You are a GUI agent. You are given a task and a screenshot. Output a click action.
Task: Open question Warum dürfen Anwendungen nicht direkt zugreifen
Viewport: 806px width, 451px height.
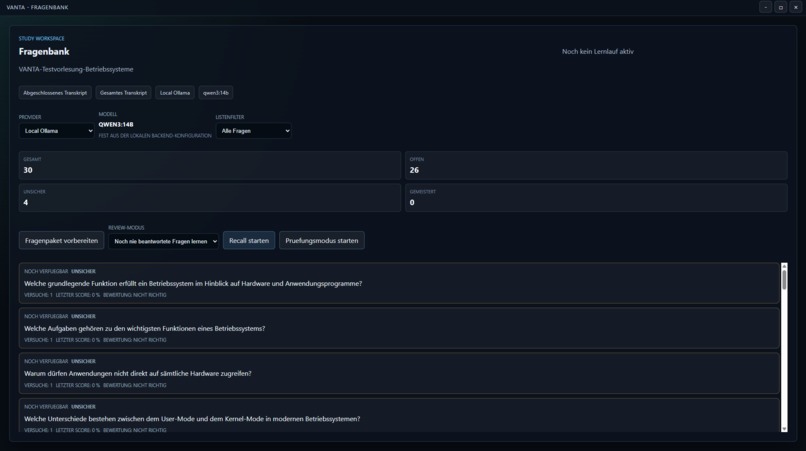399,373
